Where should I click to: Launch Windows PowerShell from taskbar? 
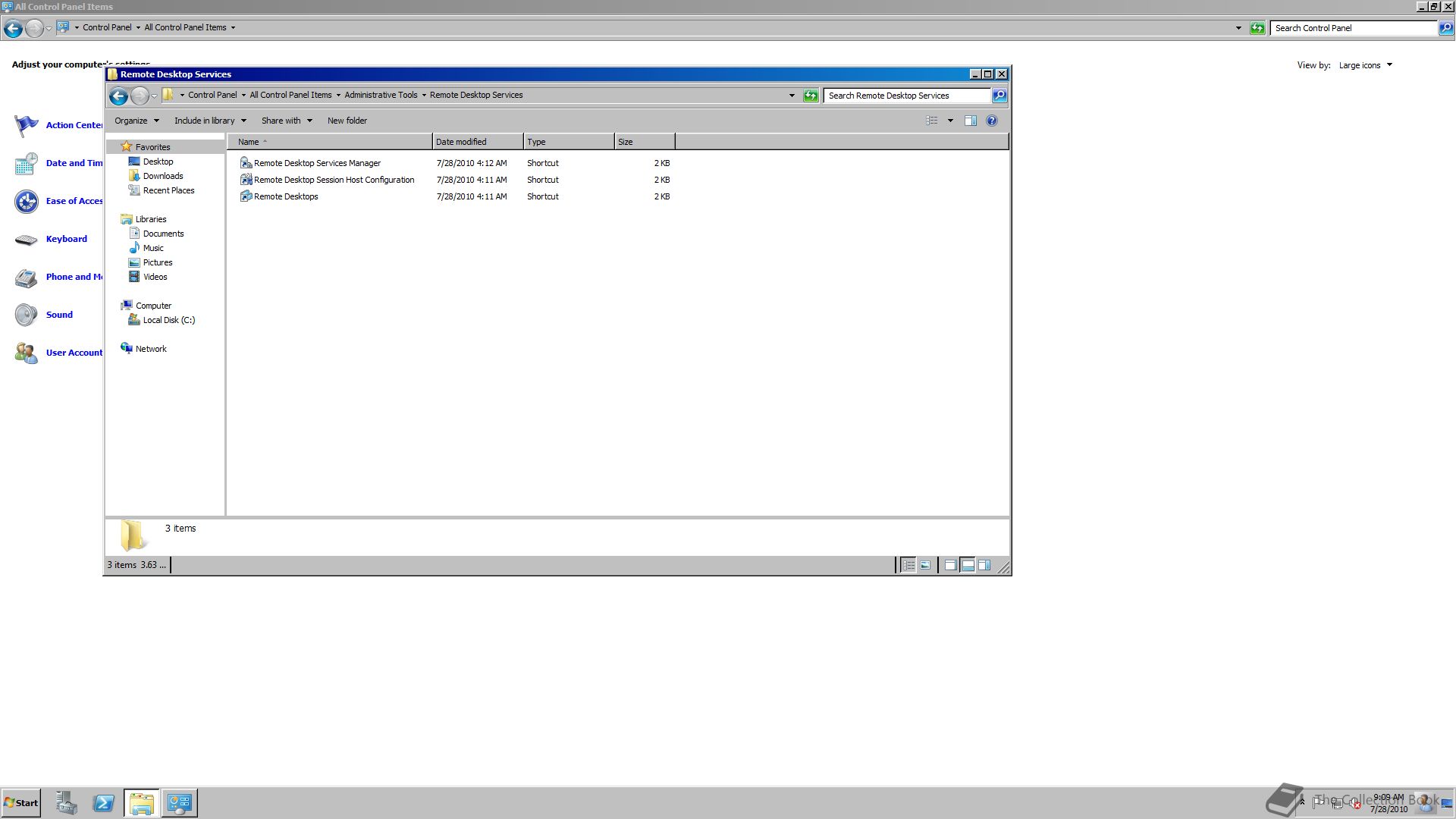click(x=104, y=803)
